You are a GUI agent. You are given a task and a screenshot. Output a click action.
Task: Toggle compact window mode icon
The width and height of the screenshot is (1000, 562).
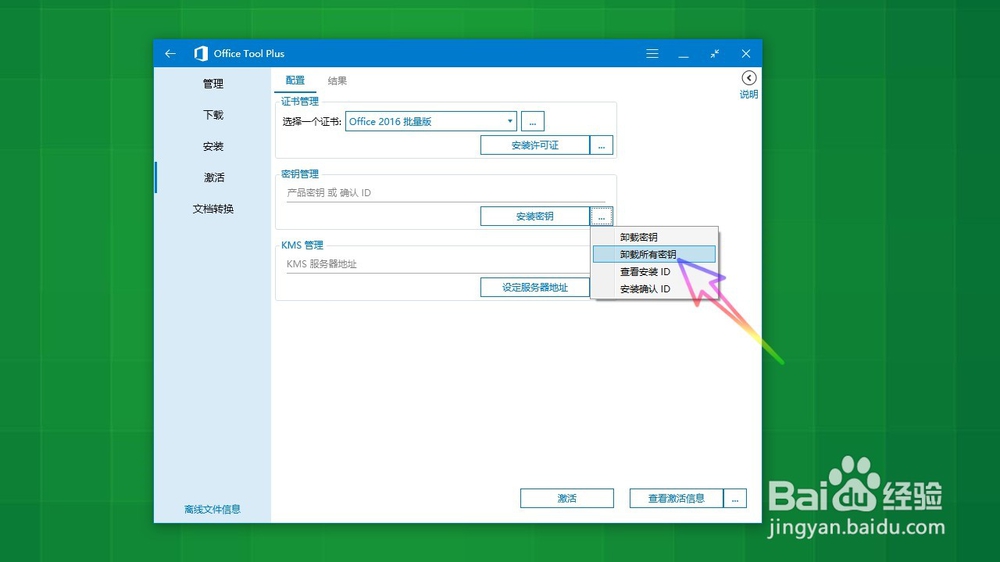coord(715,54)
